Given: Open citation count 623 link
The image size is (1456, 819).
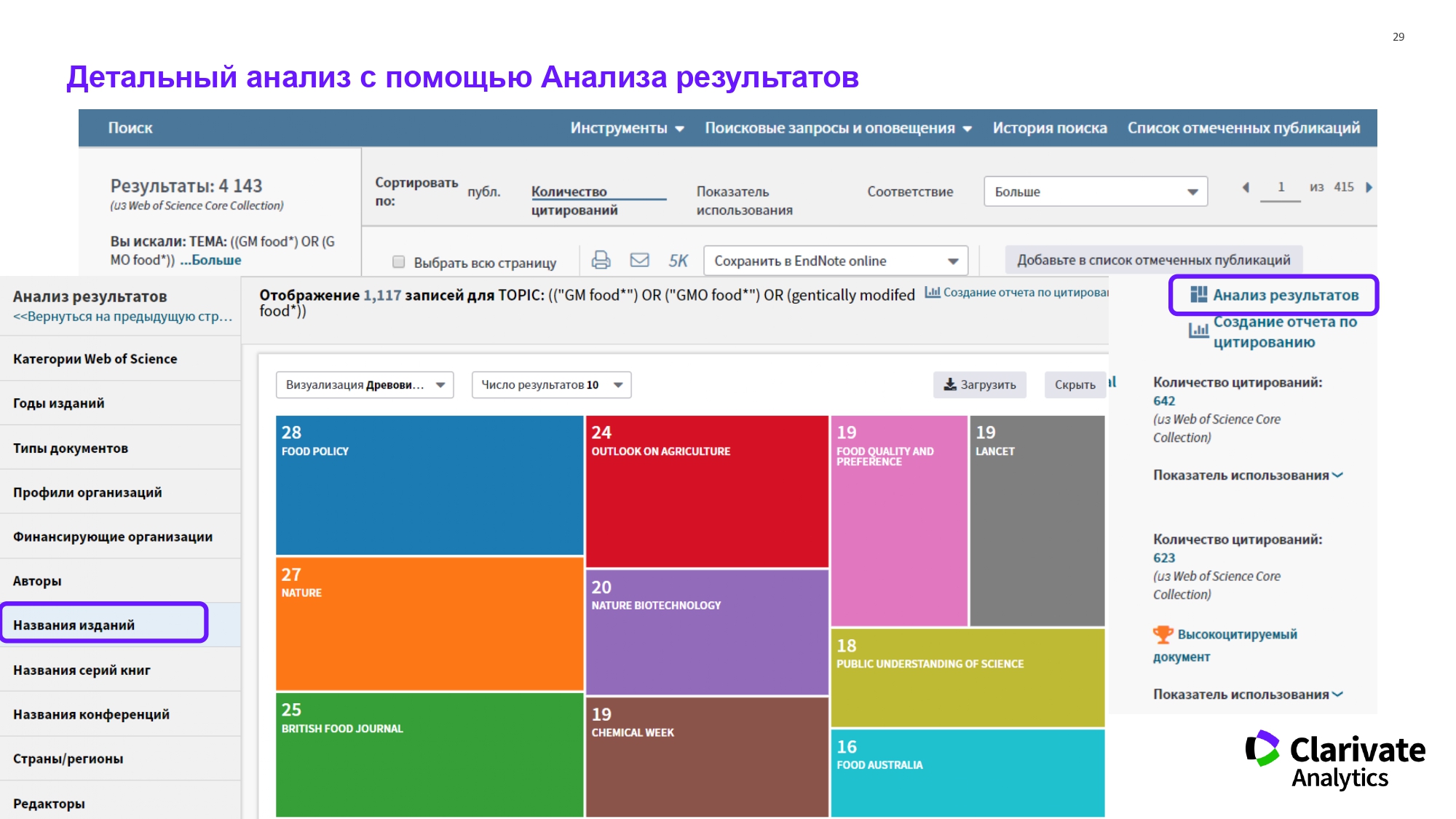Looking at the screenshot, I should (1164, 558).
